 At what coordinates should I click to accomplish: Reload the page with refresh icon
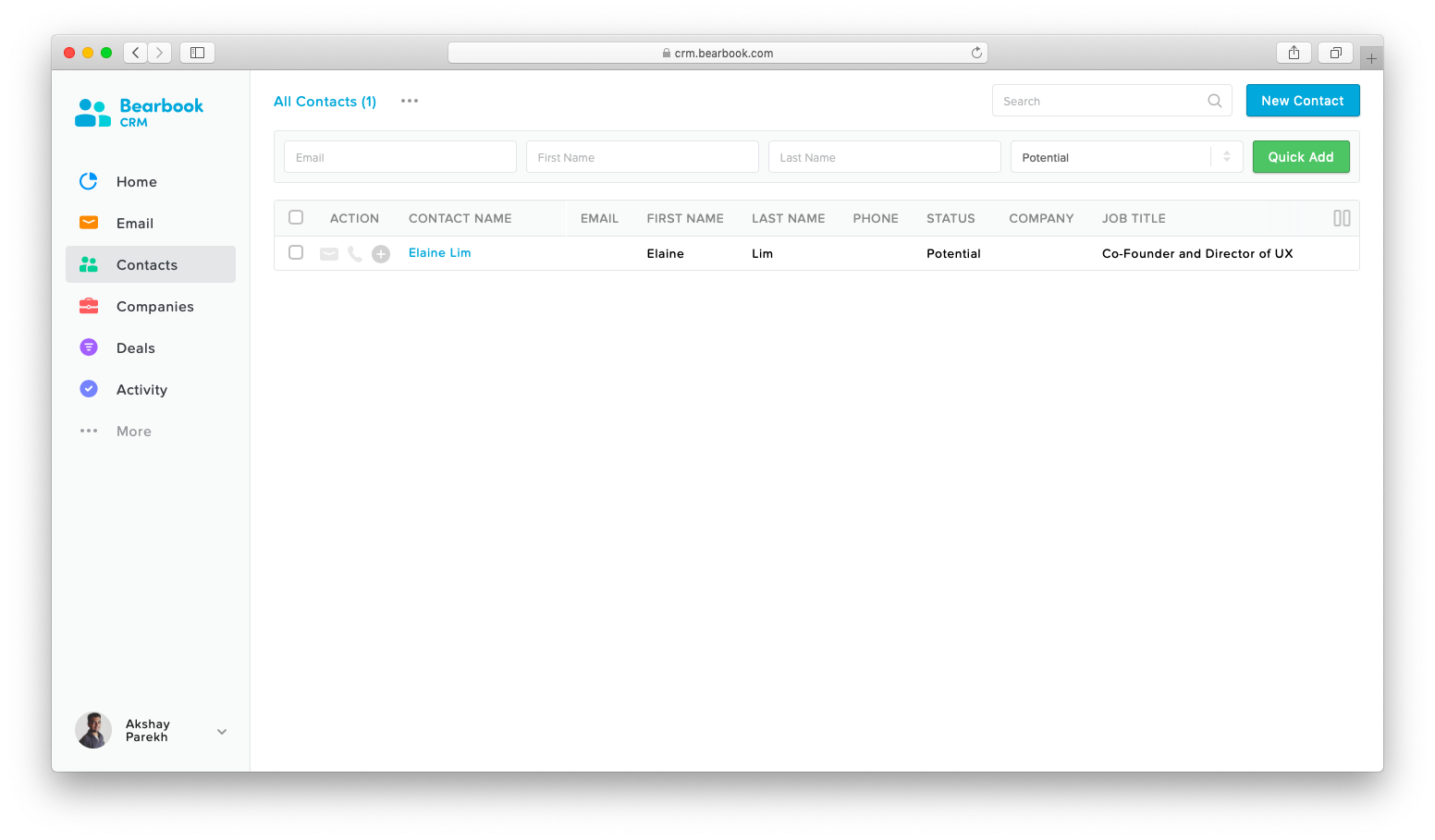click(x=976, y=53)
